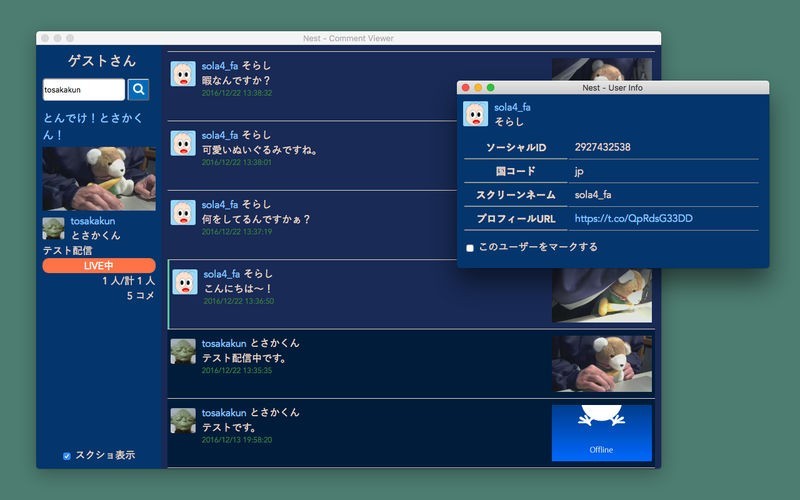
Task: Click the avatar beside 何をしてるんですかぁ？ comment
Action: [183, 212]
